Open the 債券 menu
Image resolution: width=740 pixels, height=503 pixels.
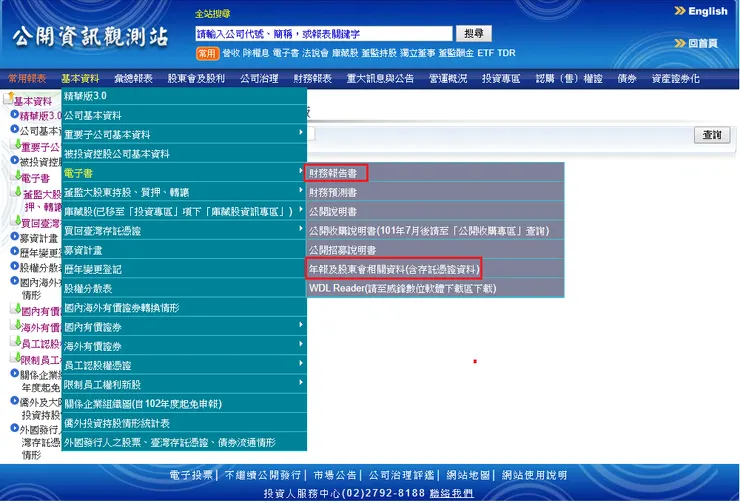[627, 79]
